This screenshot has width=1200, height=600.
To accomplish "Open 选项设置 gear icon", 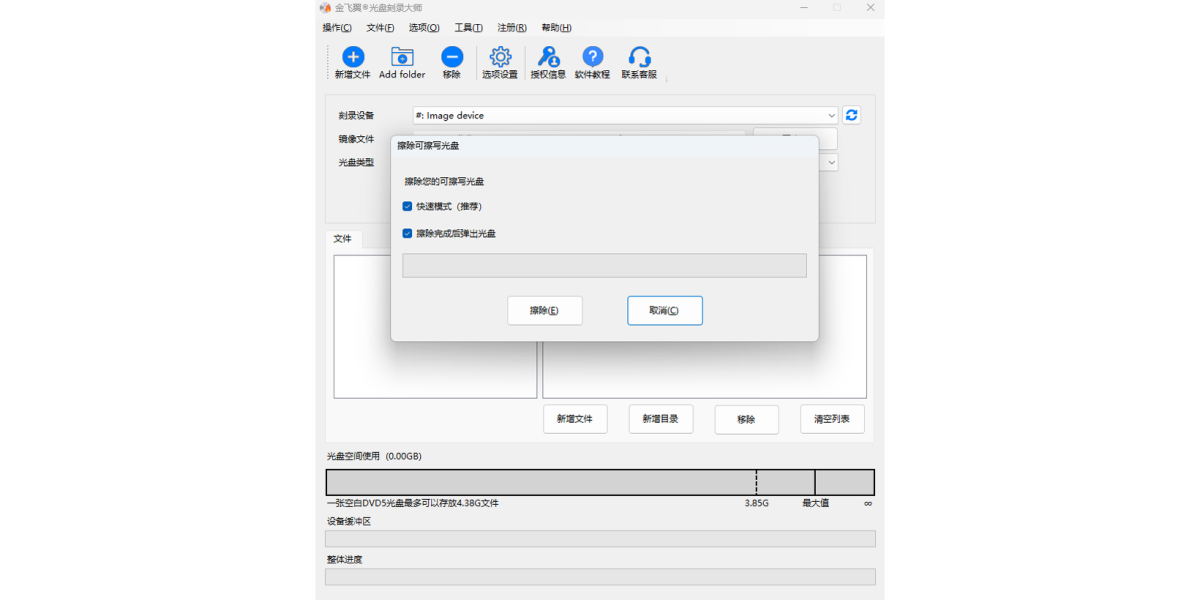I will pyautogui.click(x=500, y=58).
